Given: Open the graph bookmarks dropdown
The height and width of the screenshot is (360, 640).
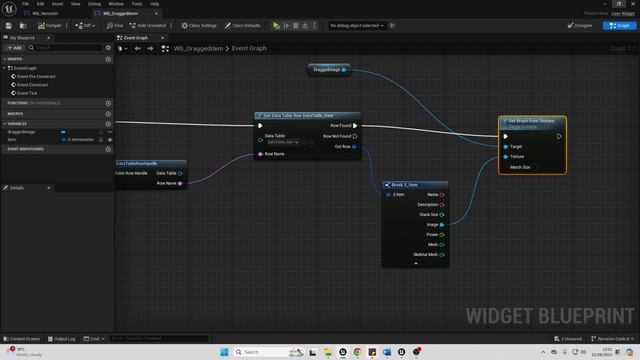Looking at the screenshot, I should [x=122, y=49].
